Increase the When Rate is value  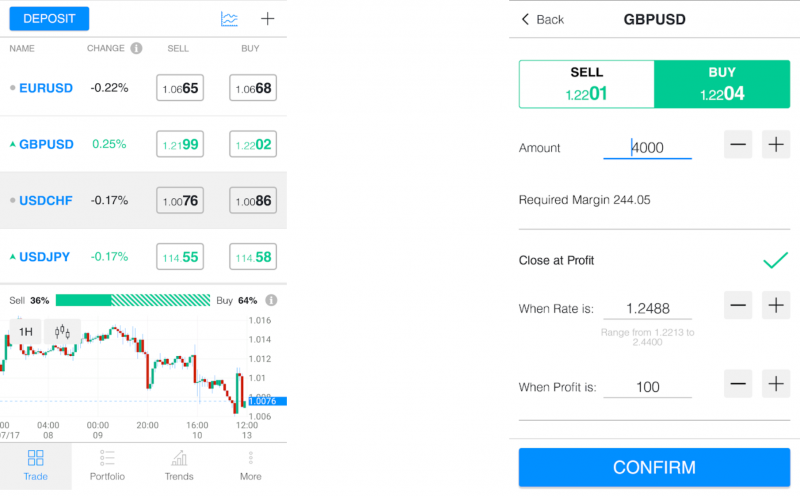776,305
